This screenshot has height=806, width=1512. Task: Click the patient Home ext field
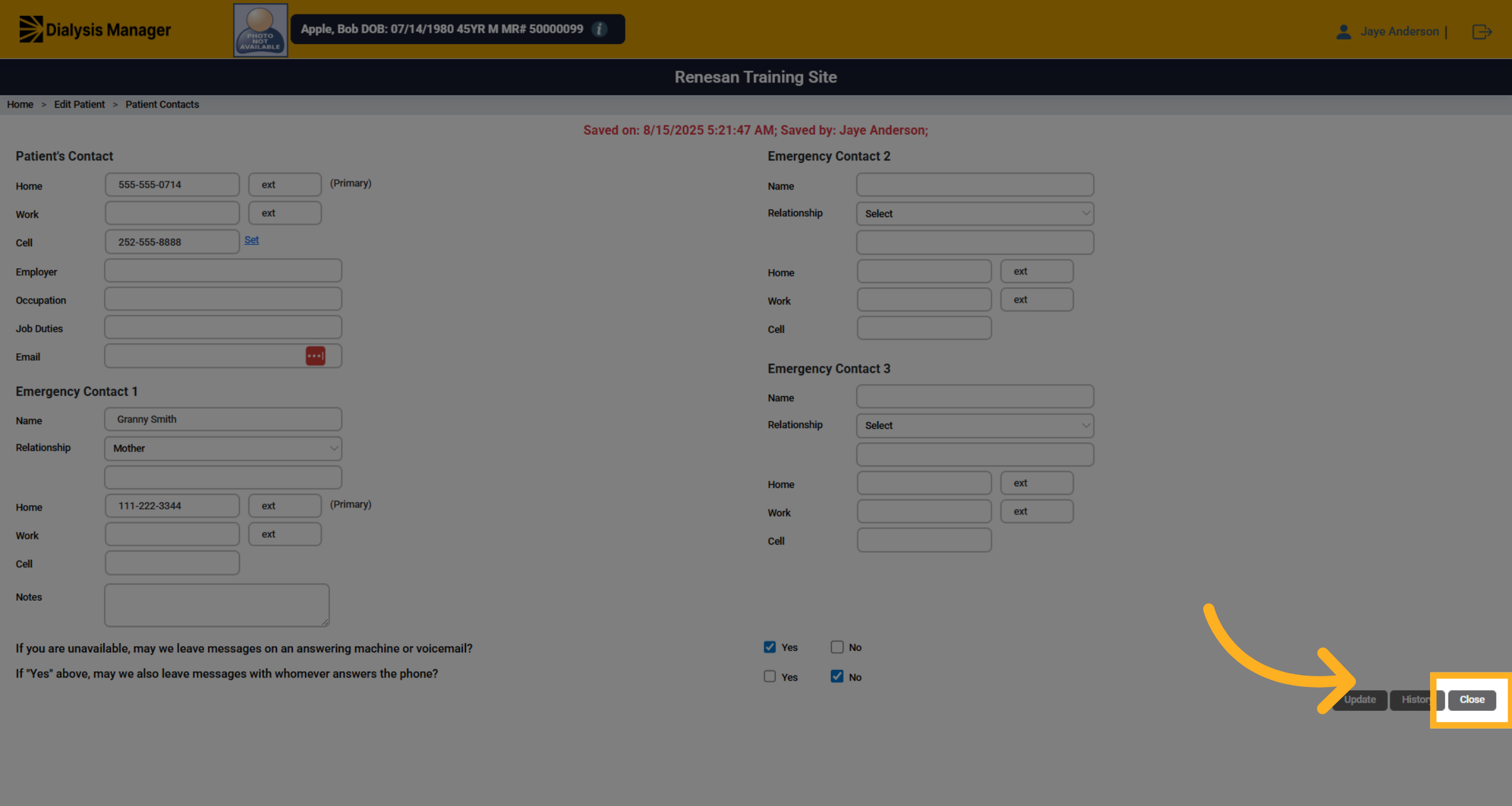point(285,184)
